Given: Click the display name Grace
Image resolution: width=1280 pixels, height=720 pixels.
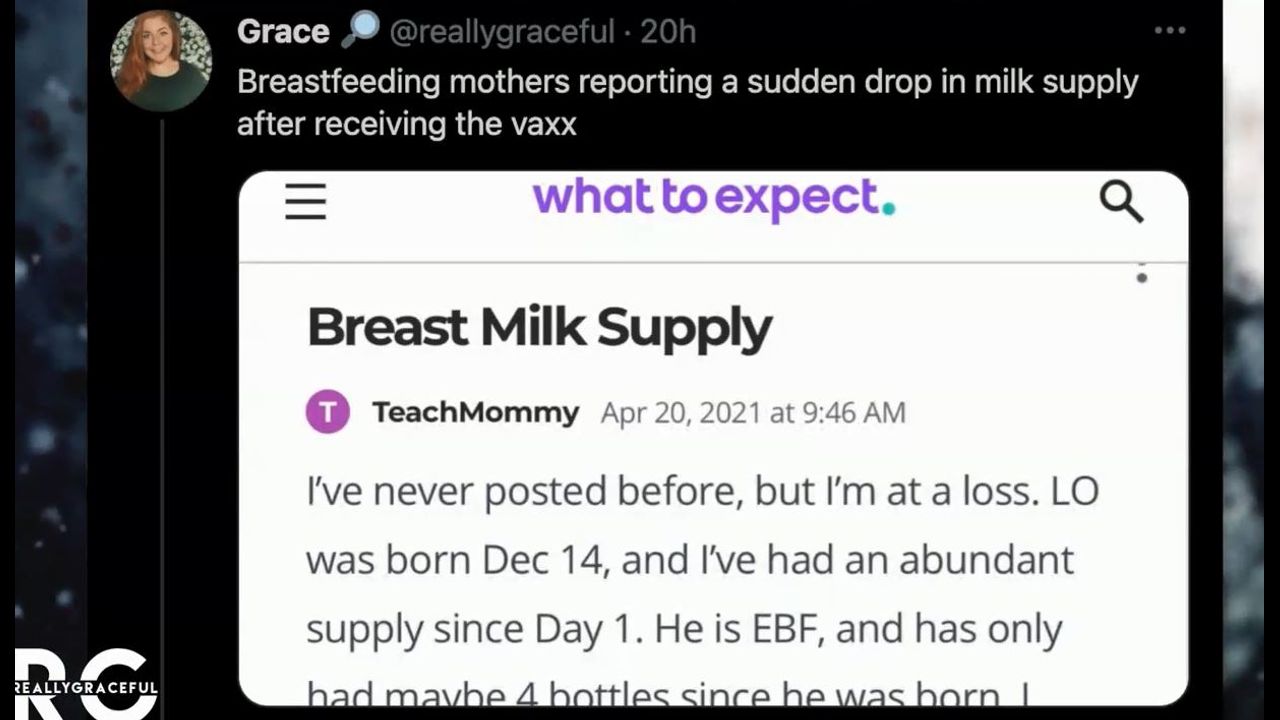Looking at the screenshot, I should pyautogui.click(x=283, y=31).
